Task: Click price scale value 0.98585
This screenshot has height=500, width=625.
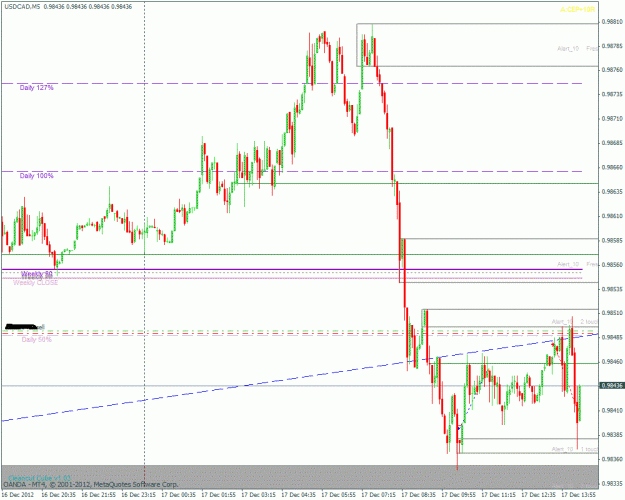Action: pyautogui.click(x=612, y=240)
